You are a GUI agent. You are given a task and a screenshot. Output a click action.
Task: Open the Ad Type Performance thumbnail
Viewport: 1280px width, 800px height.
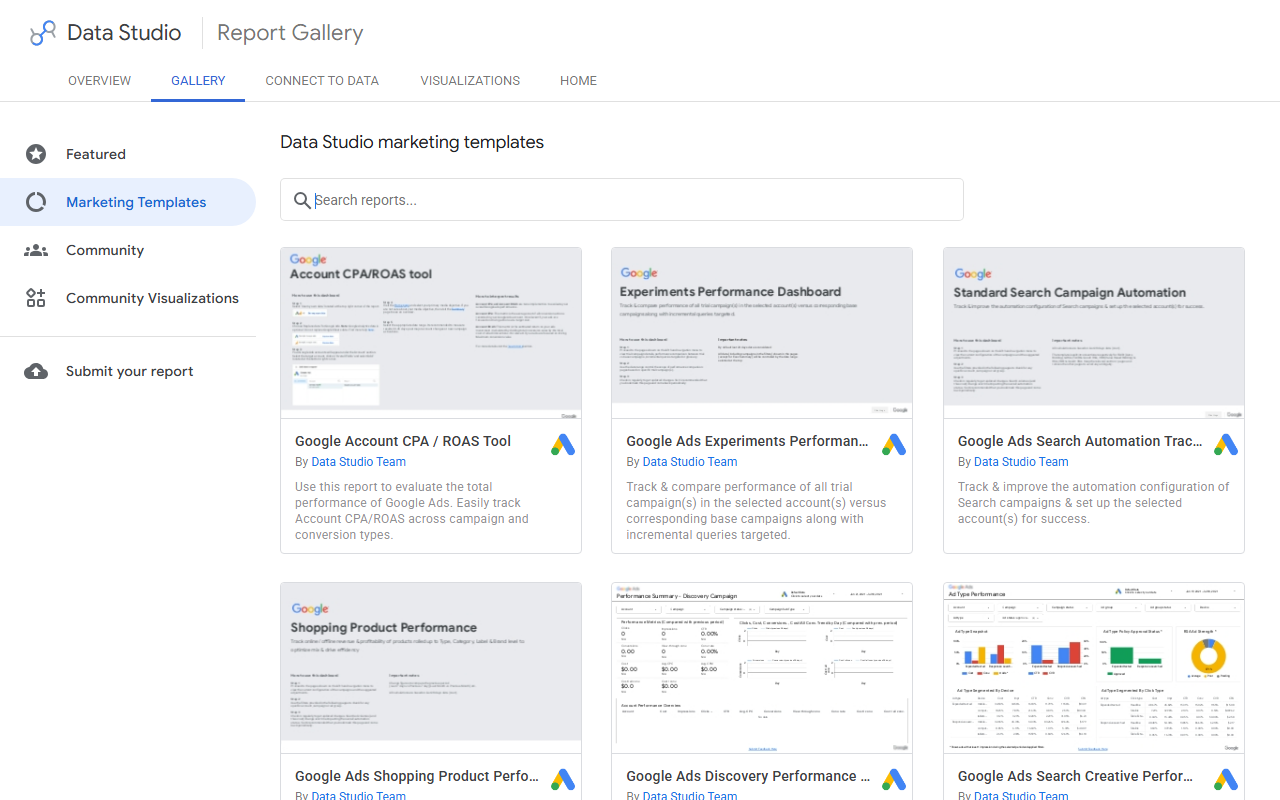tap(1094, 668)
